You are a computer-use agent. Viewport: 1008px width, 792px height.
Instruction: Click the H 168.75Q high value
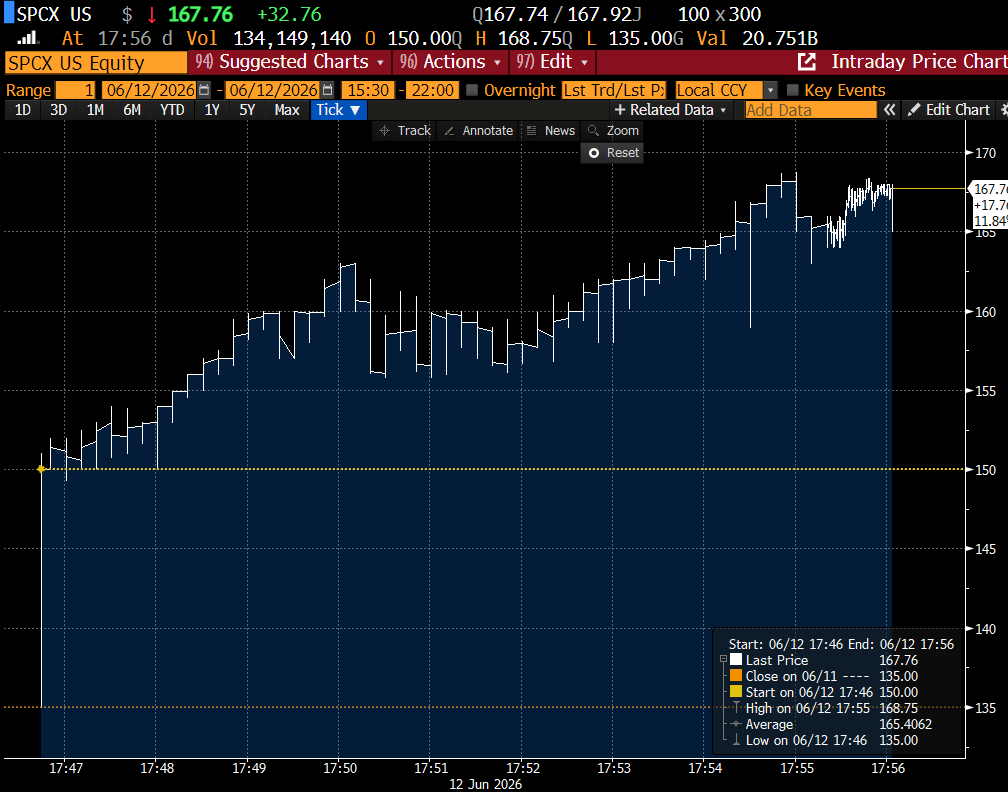pos(524,39)
